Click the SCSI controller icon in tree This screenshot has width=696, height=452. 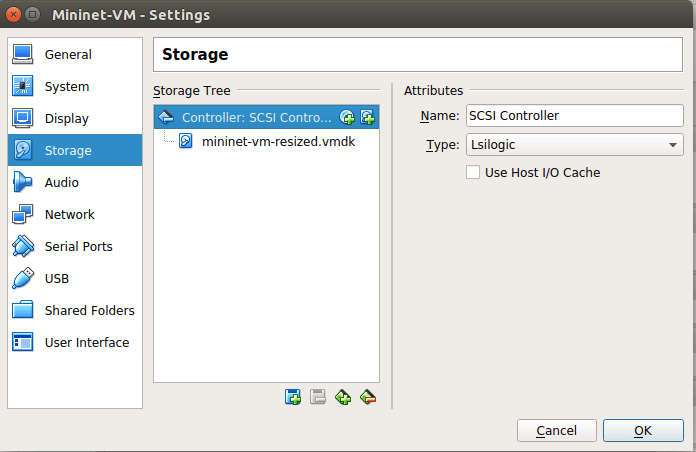(167, 117)
